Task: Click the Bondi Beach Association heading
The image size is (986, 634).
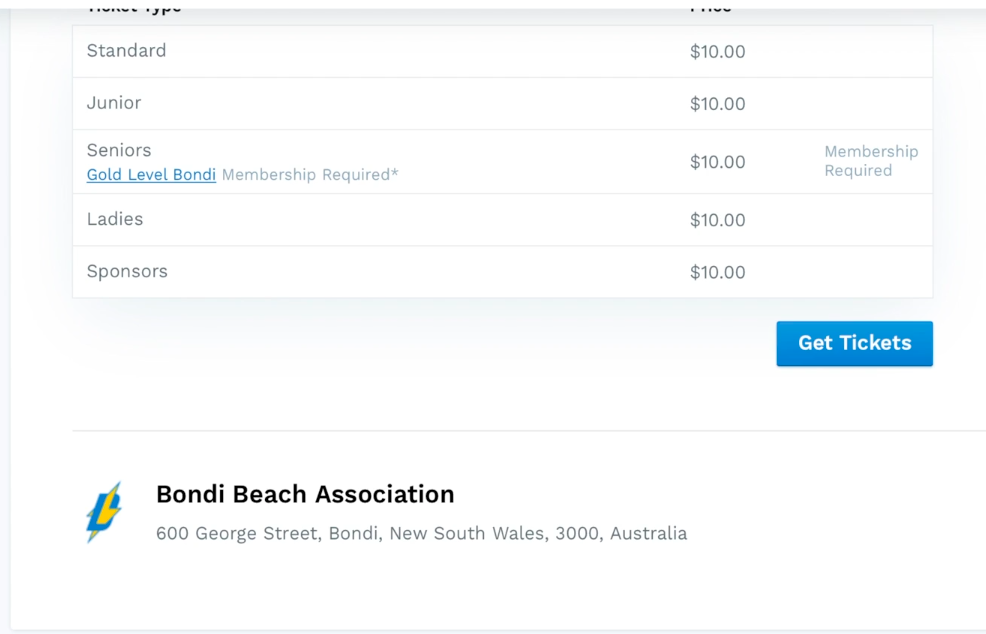Action: (305, 494)
